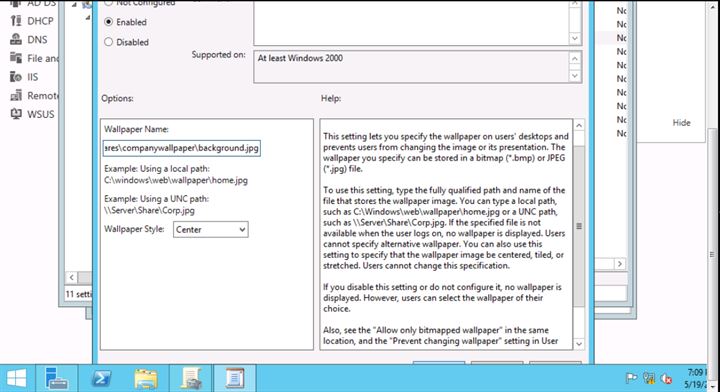Click the Supported on box up arrow
Image resolution: width=720 pixels, height=392 pixels.
(575, 58)
